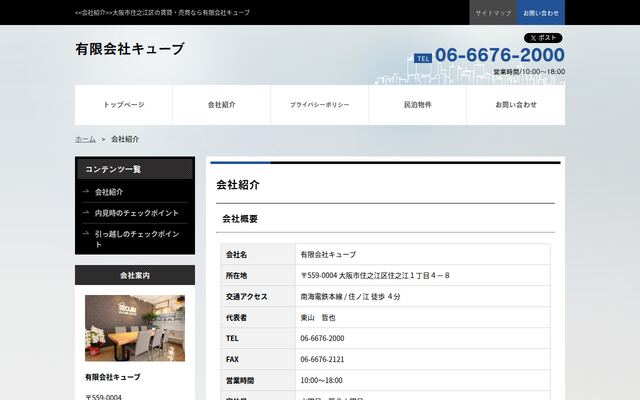Click the 有限会社キューブ site title logo
The height and width of the screenshot is (400, 640).
tap(130, 49)
